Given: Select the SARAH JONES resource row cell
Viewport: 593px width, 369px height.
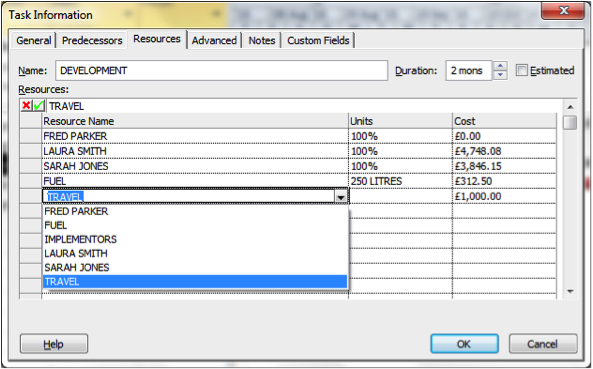Looking at the screenshot, I should coord(195,166).
